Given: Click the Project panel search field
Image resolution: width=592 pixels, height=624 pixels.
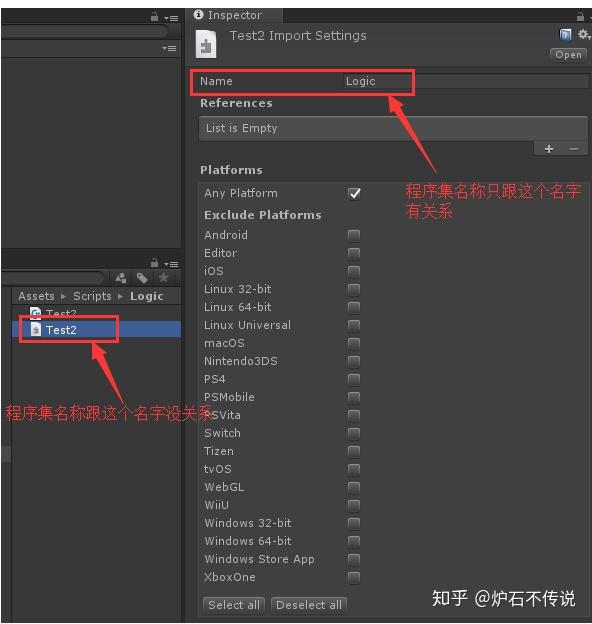Looking at the screenshot, I should [x=53, y=277].
